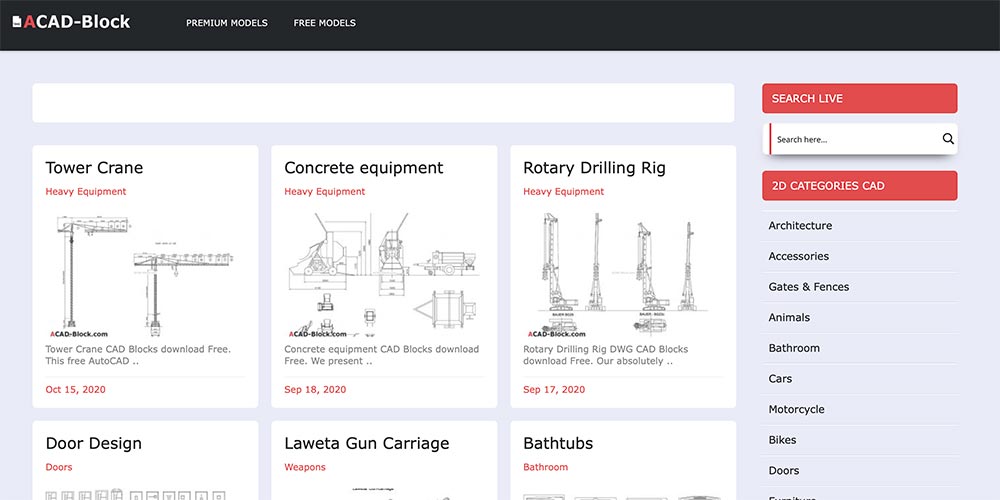Click the Rotary Drilling Rig description text

(606, 355)
